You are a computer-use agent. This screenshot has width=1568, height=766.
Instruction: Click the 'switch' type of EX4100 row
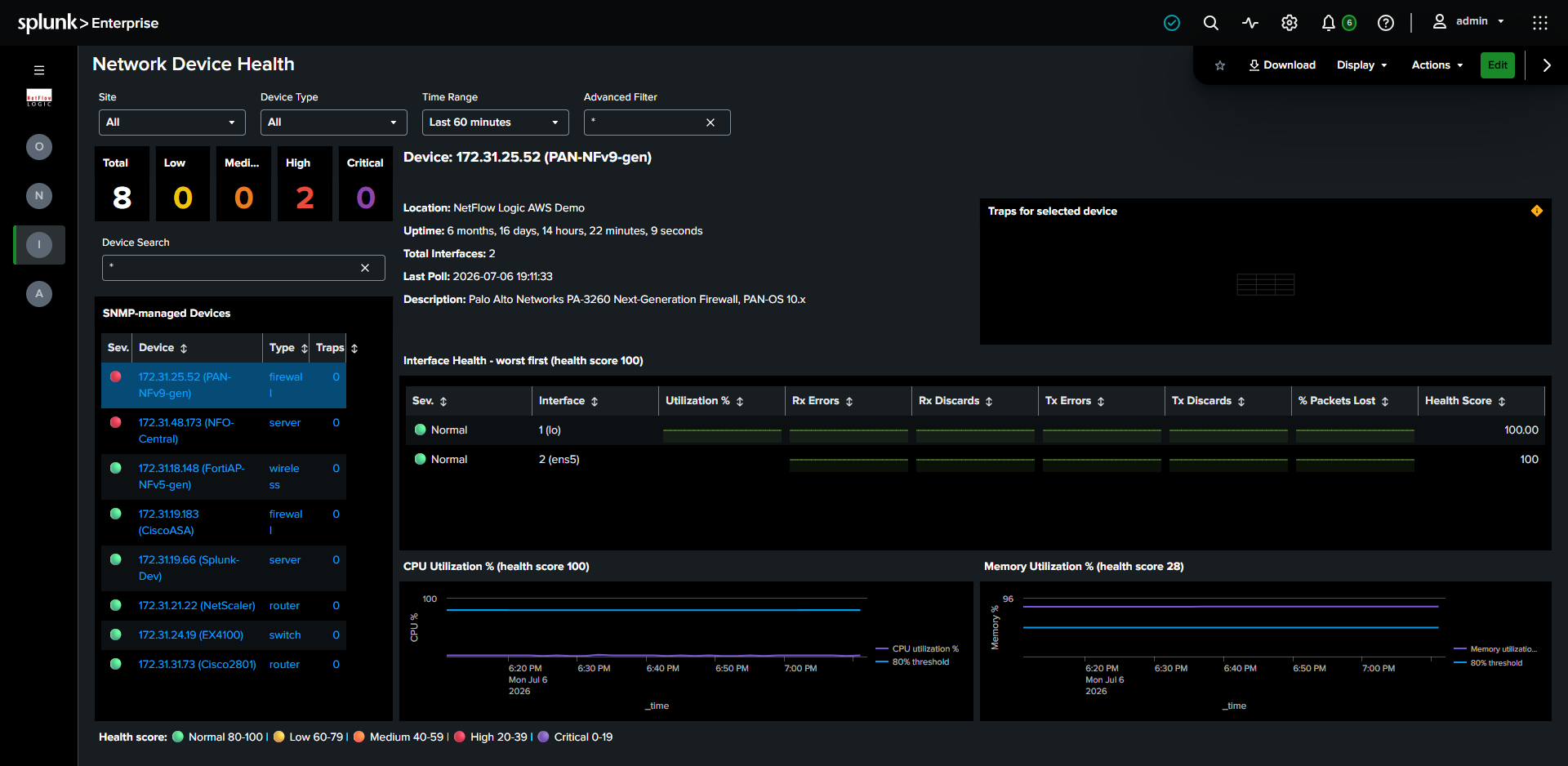coord(285,635)
